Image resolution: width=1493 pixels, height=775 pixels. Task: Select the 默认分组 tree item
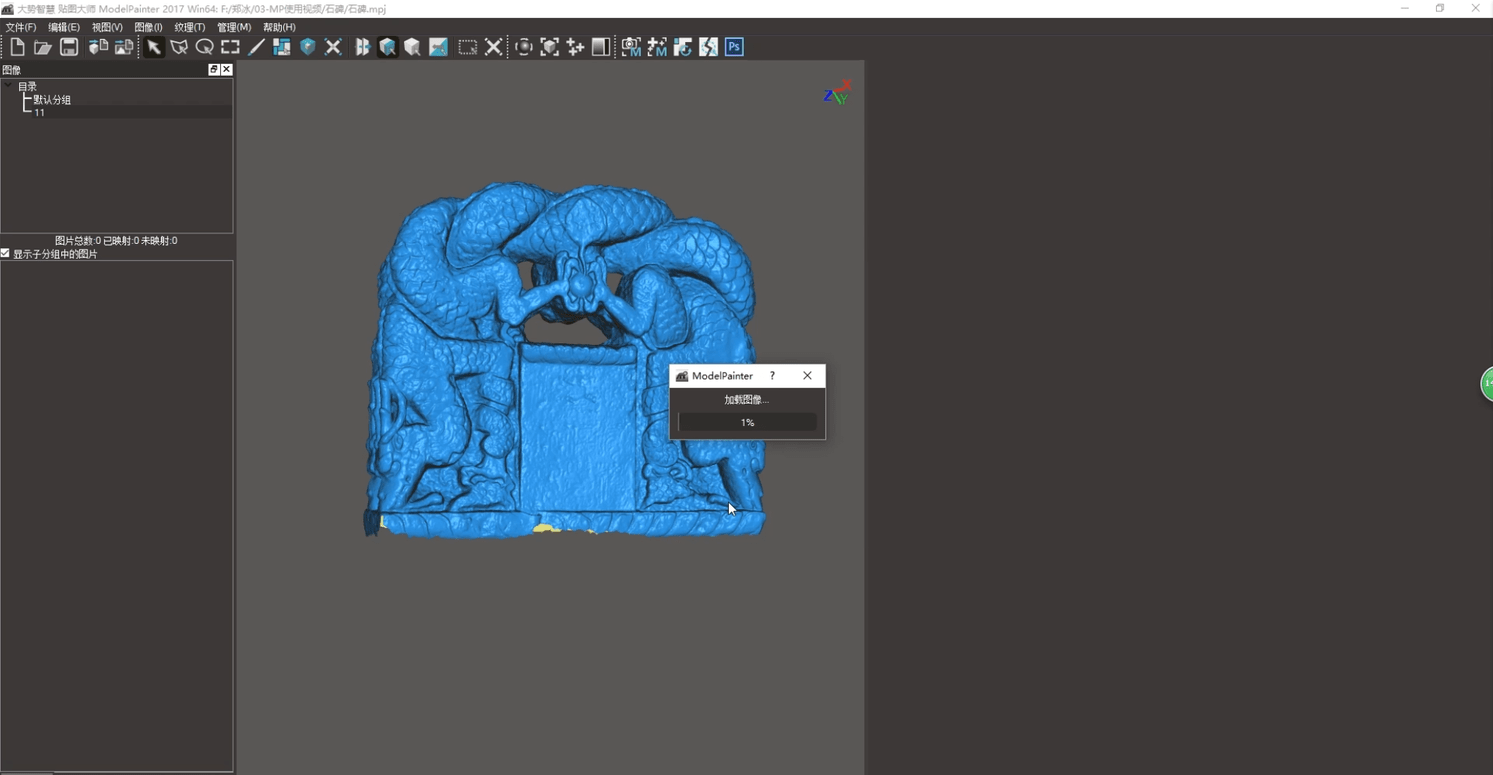[x=52, y=100]
